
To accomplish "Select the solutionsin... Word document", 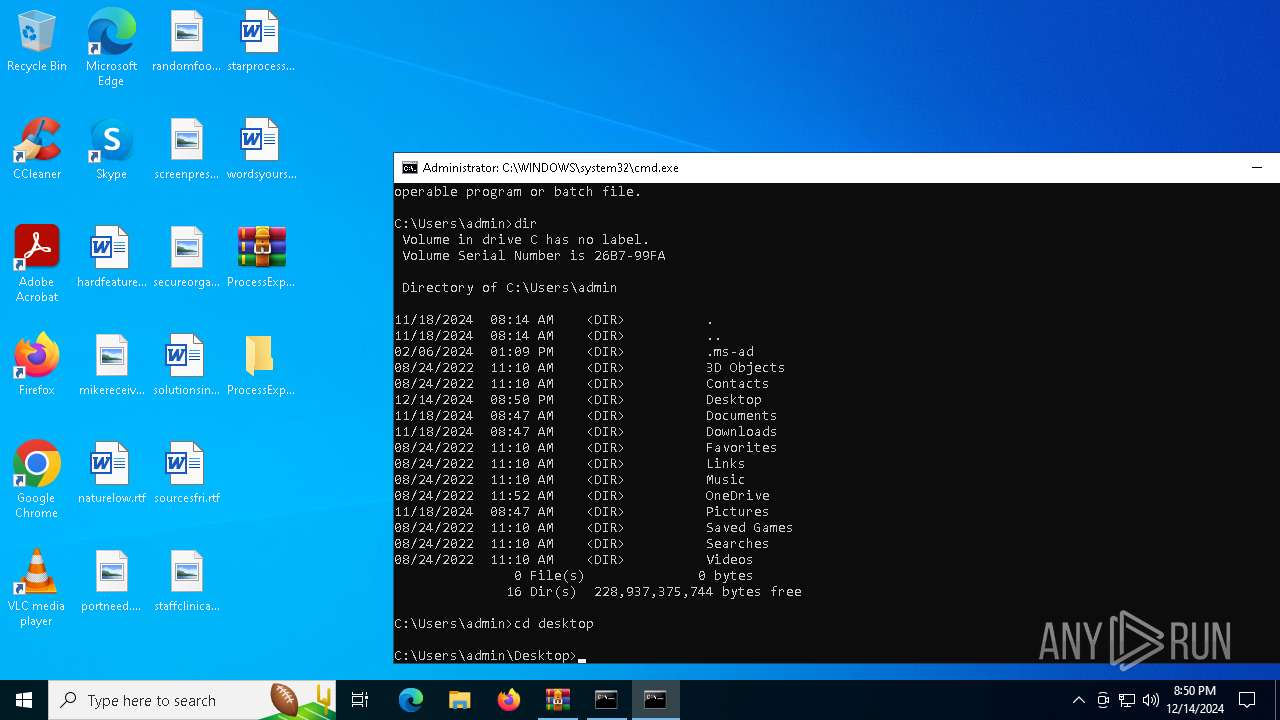I will click(x=186, y=366).
